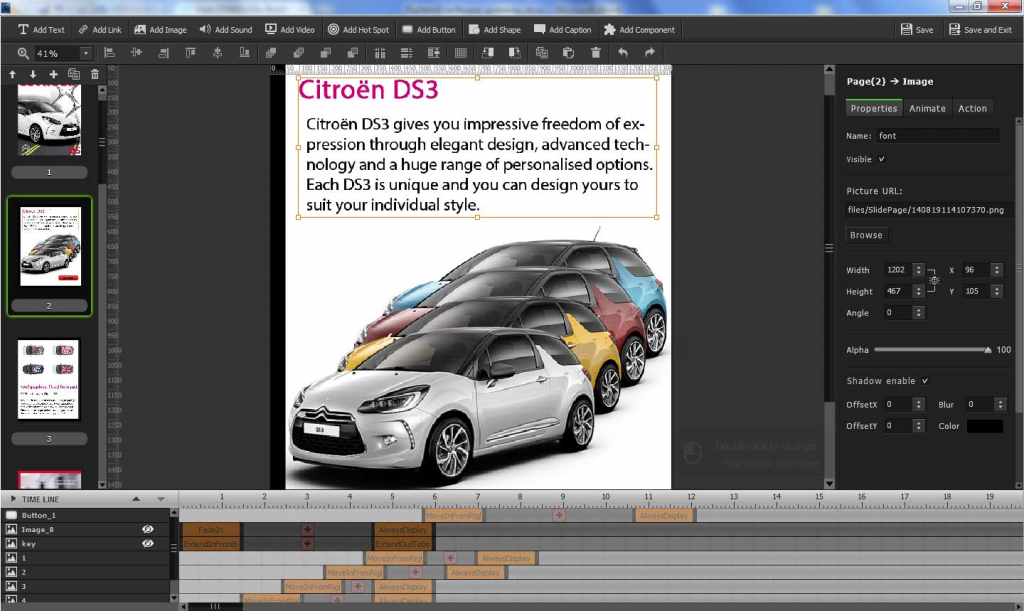The width and height of the screenshot is (1024, 611).
Task: Click the Picture URL field
Action: coord(929,210)
